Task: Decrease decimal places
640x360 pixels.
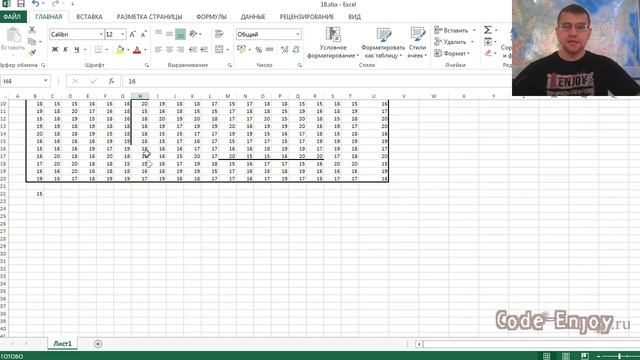Action: click(296, 49)
